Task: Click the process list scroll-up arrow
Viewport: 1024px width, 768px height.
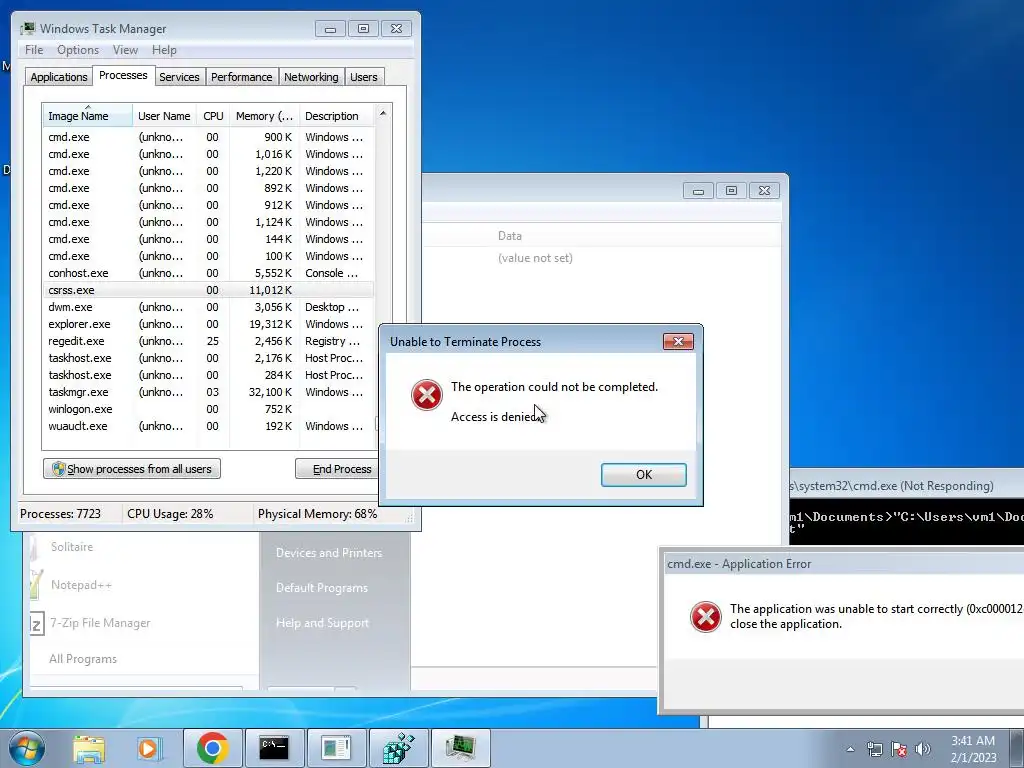Action: click(383, 113)
